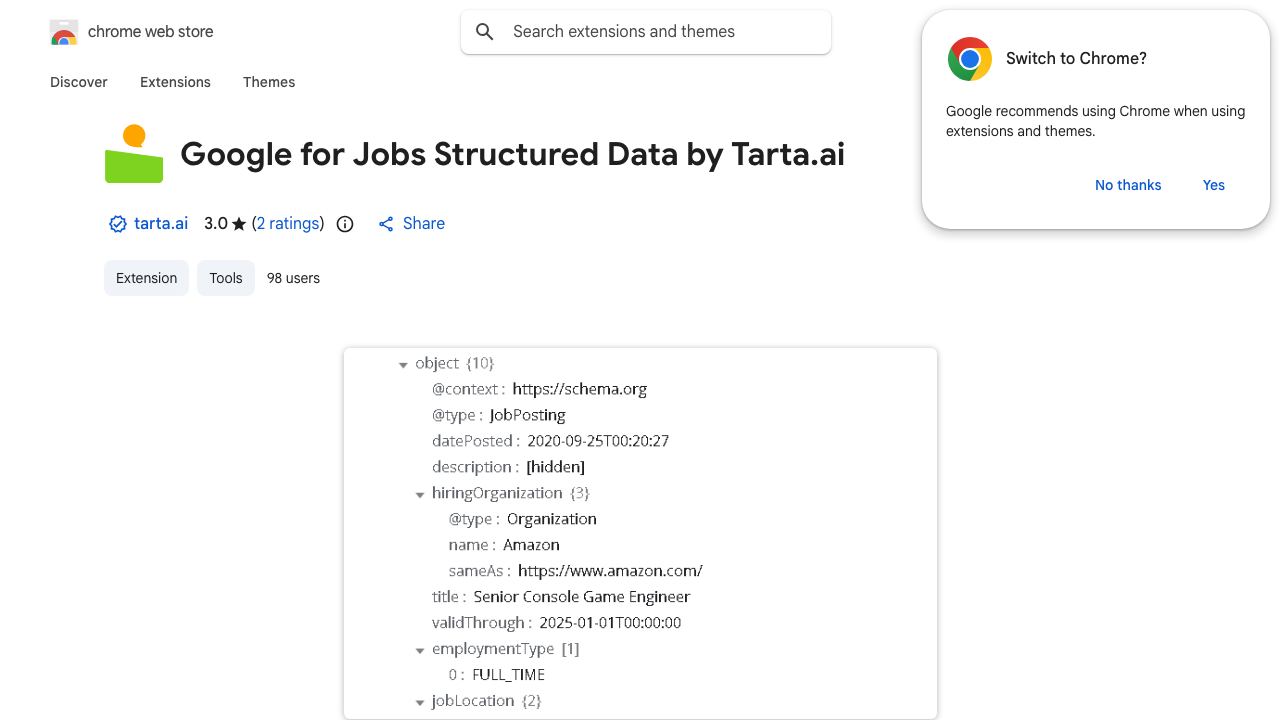Click datePosted value 2020-09-25T00:20:27
Image resolution: width=1280 pixels, height=720 pixels.
click(598, 441)
